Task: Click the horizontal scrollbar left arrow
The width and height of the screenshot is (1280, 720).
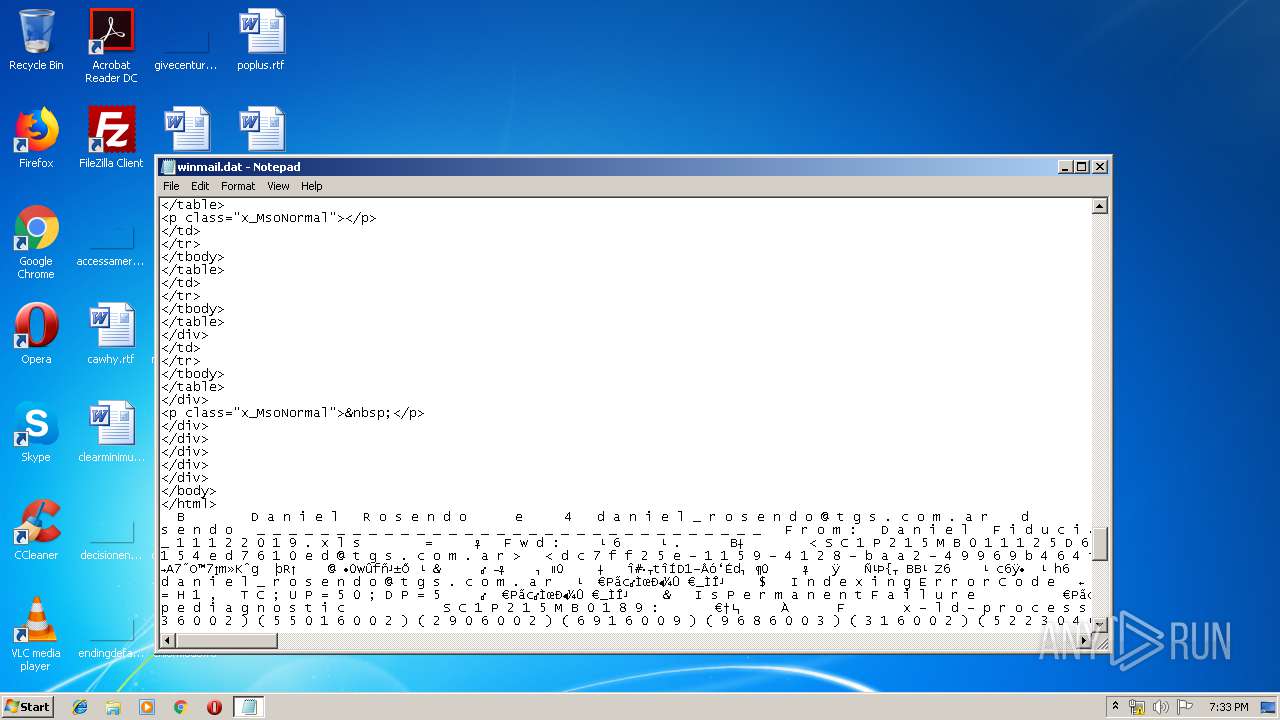Action: click(169, 641)
